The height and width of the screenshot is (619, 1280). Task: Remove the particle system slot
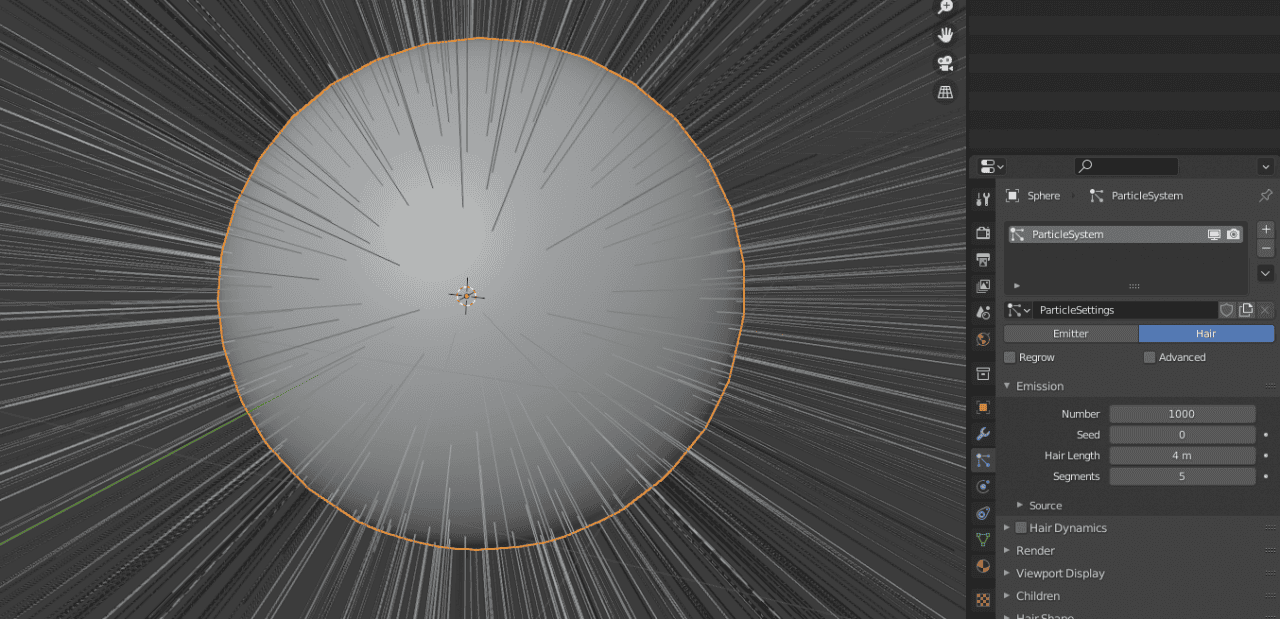[x=1265, y=248]
